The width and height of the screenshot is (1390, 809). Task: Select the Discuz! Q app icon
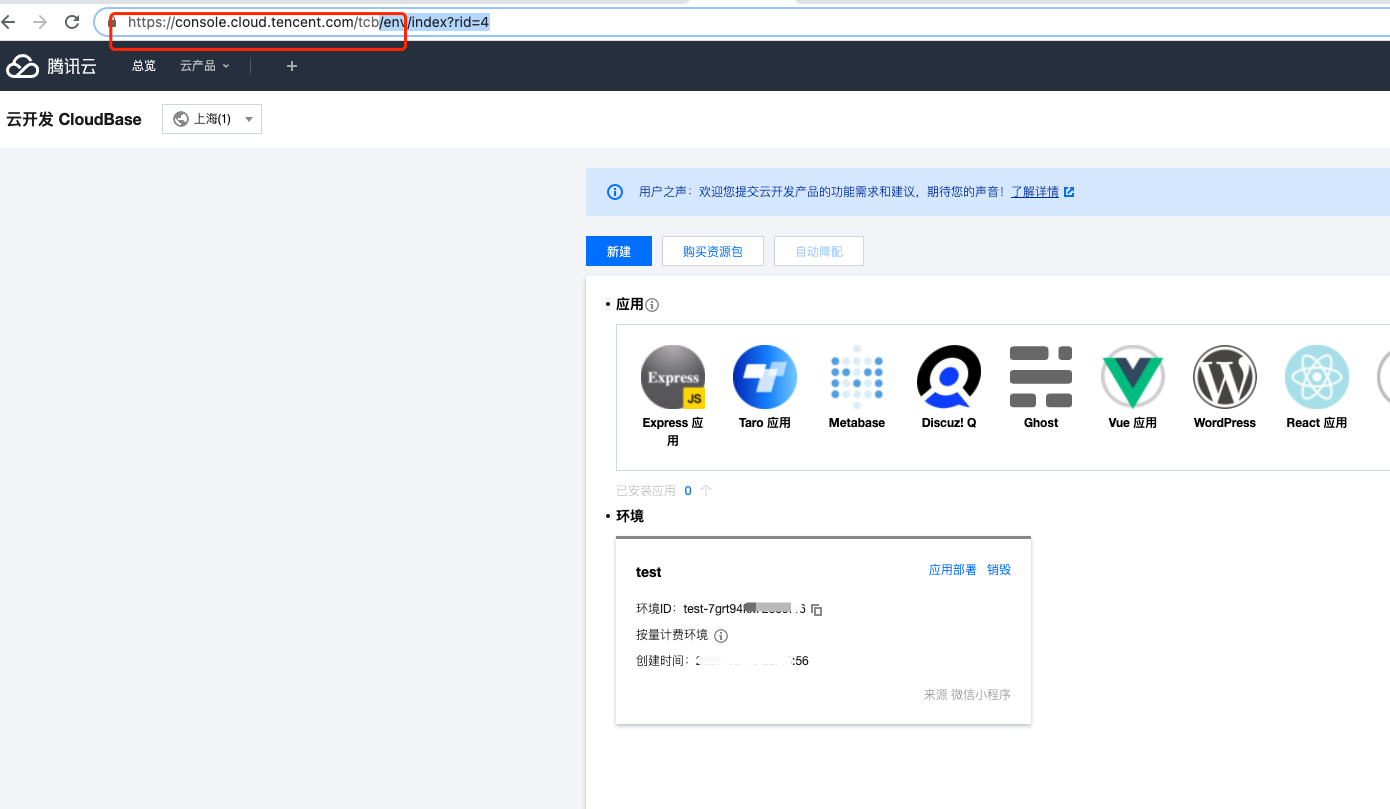click(x=949, y=377)
